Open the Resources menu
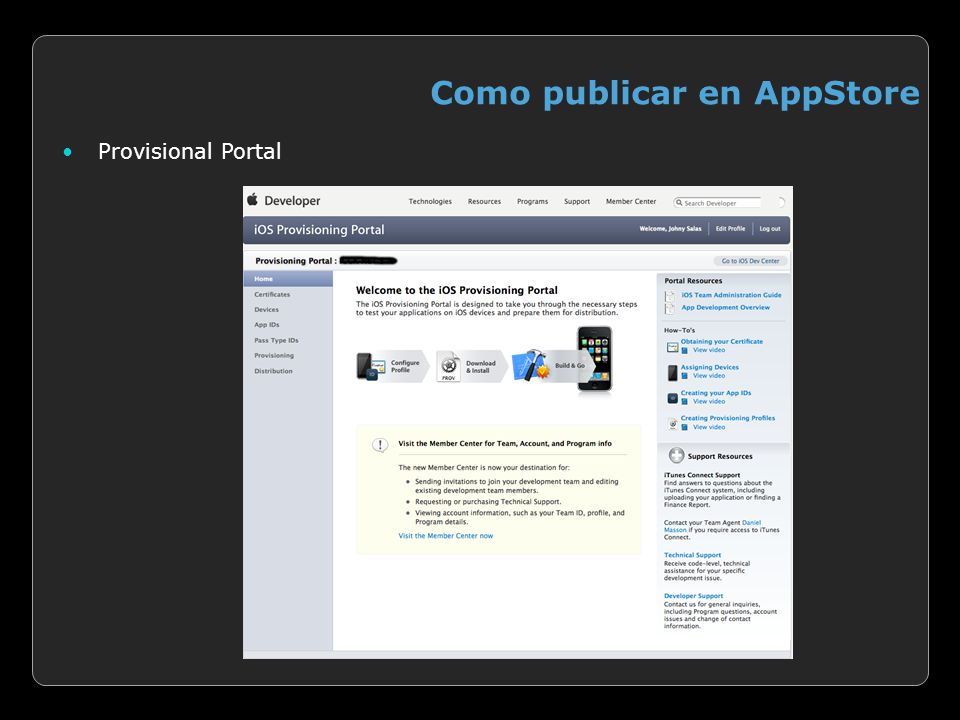 point(484,201)
